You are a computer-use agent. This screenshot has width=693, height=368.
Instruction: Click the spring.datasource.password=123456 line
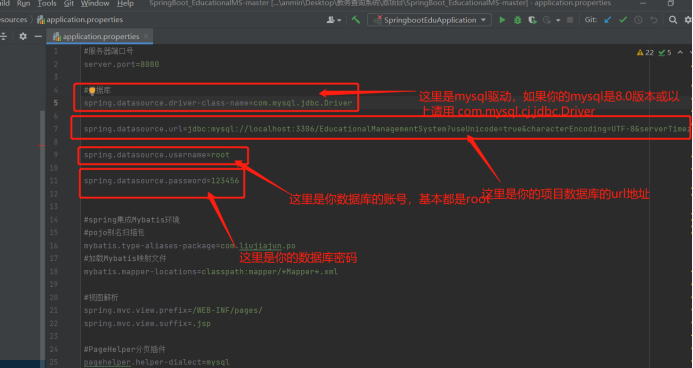click(161, 181)
